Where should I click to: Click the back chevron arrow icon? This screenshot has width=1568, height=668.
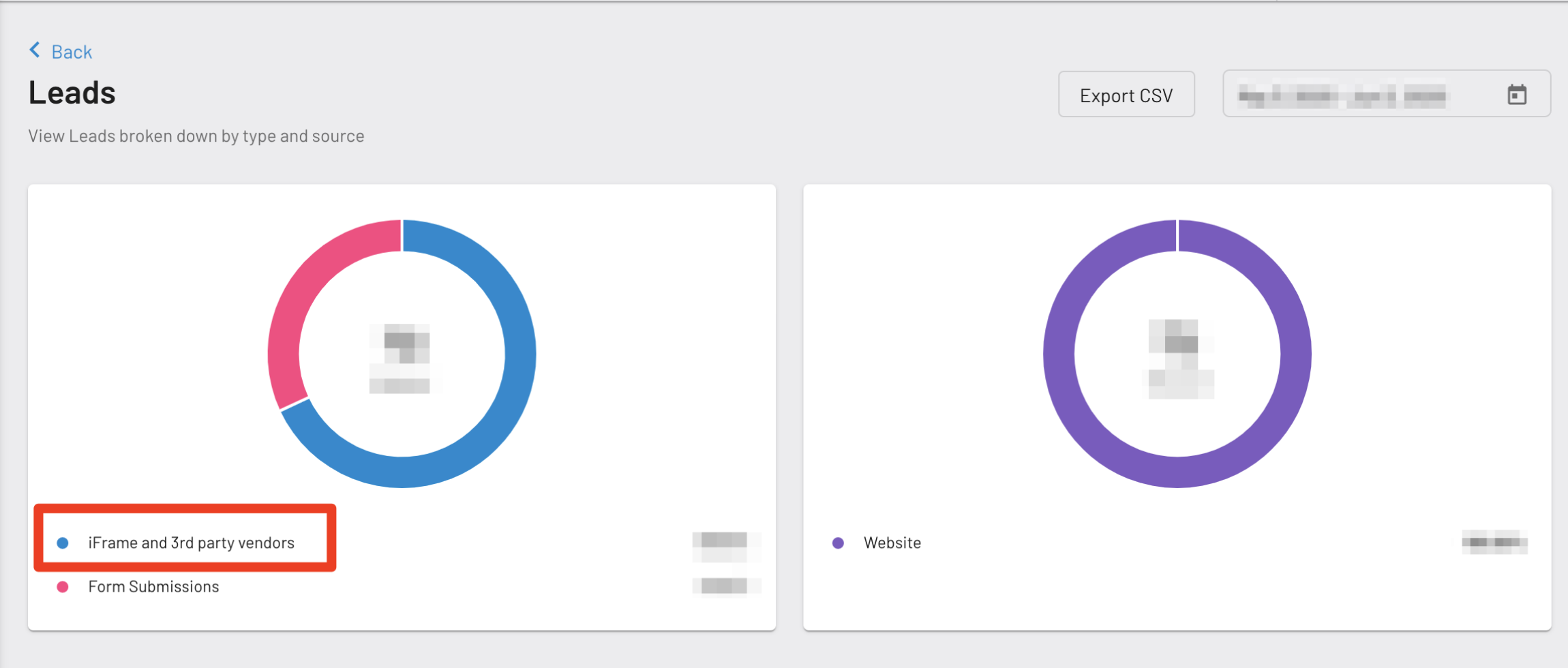point(34,49)
